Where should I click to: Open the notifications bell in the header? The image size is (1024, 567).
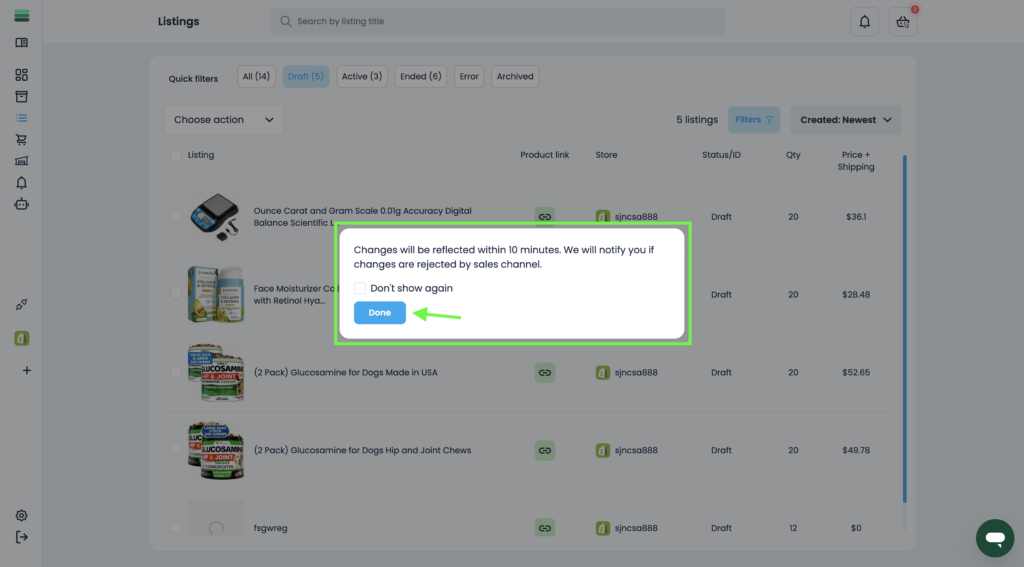tap(864, 22)
